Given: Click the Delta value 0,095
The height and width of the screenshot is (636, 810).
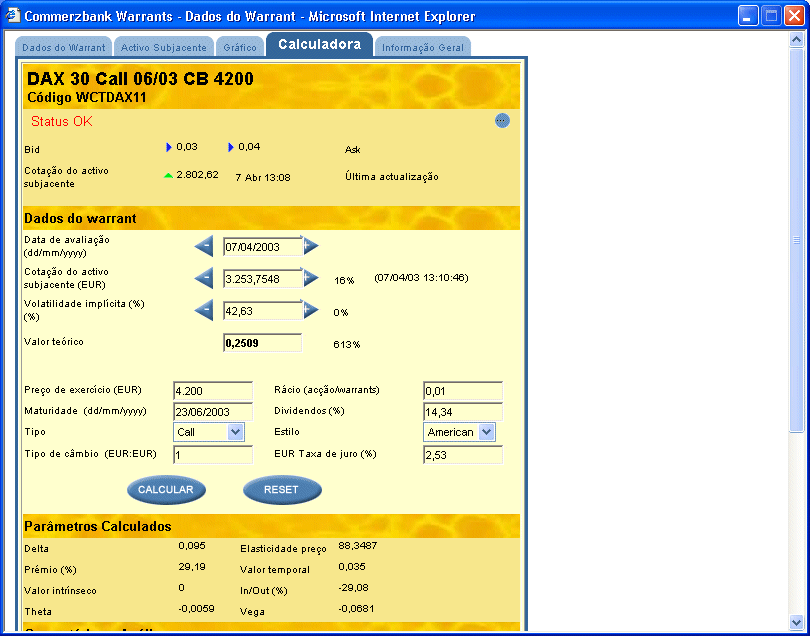Looking at the screenshot, I should coord(192,546).
